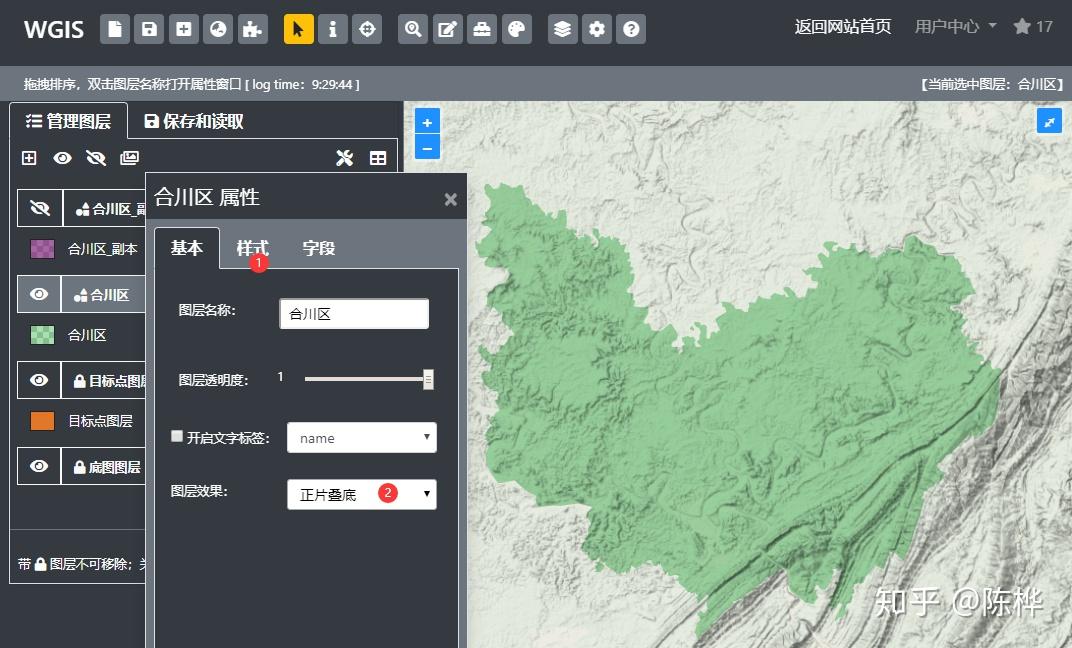This screenshot has height=648, width=1072.
Task: Click the 合川区_副本 legend label text
Action: tap(103, 249)
